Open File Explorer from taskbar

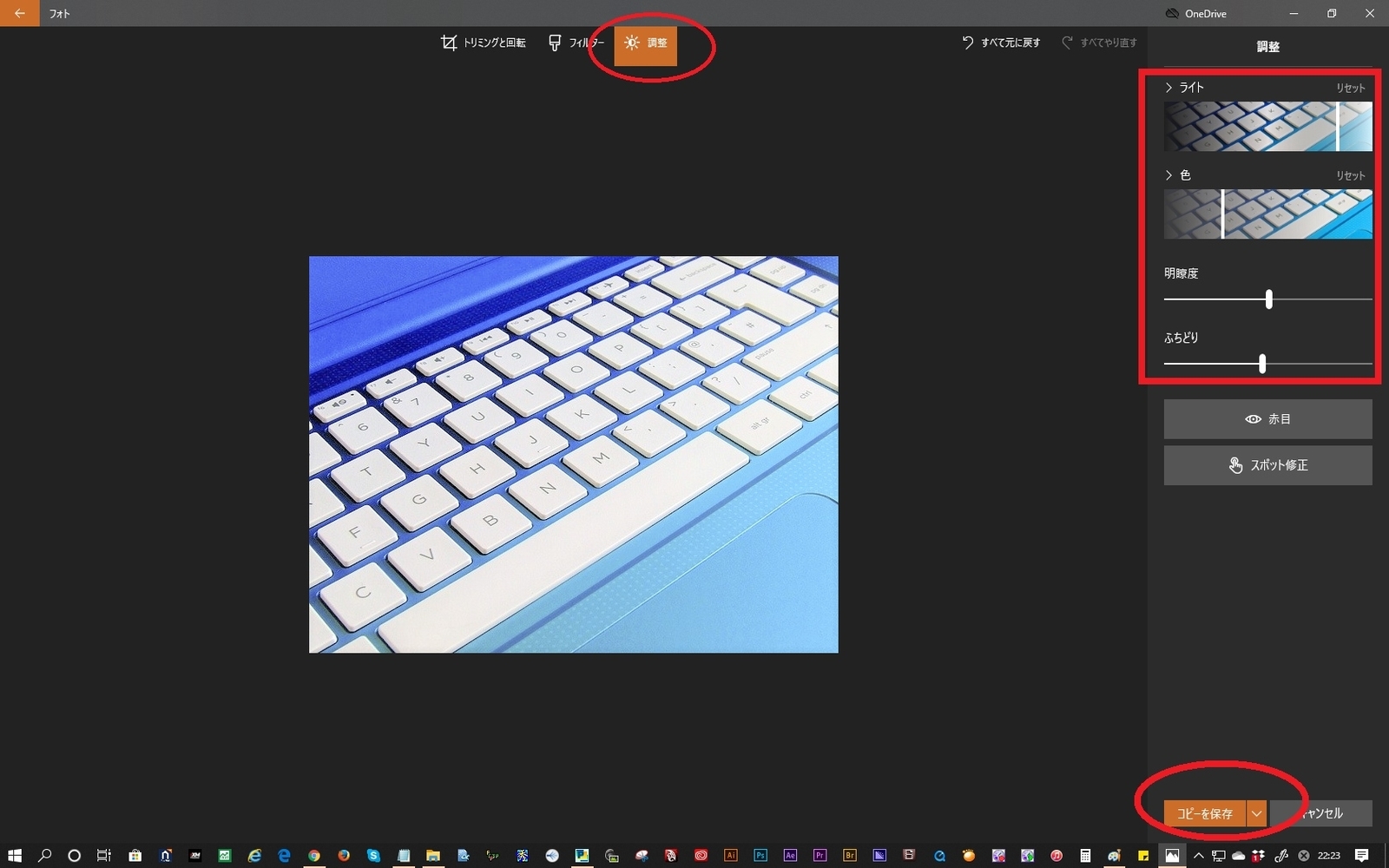pyautogui.click(x=433, y=856)
